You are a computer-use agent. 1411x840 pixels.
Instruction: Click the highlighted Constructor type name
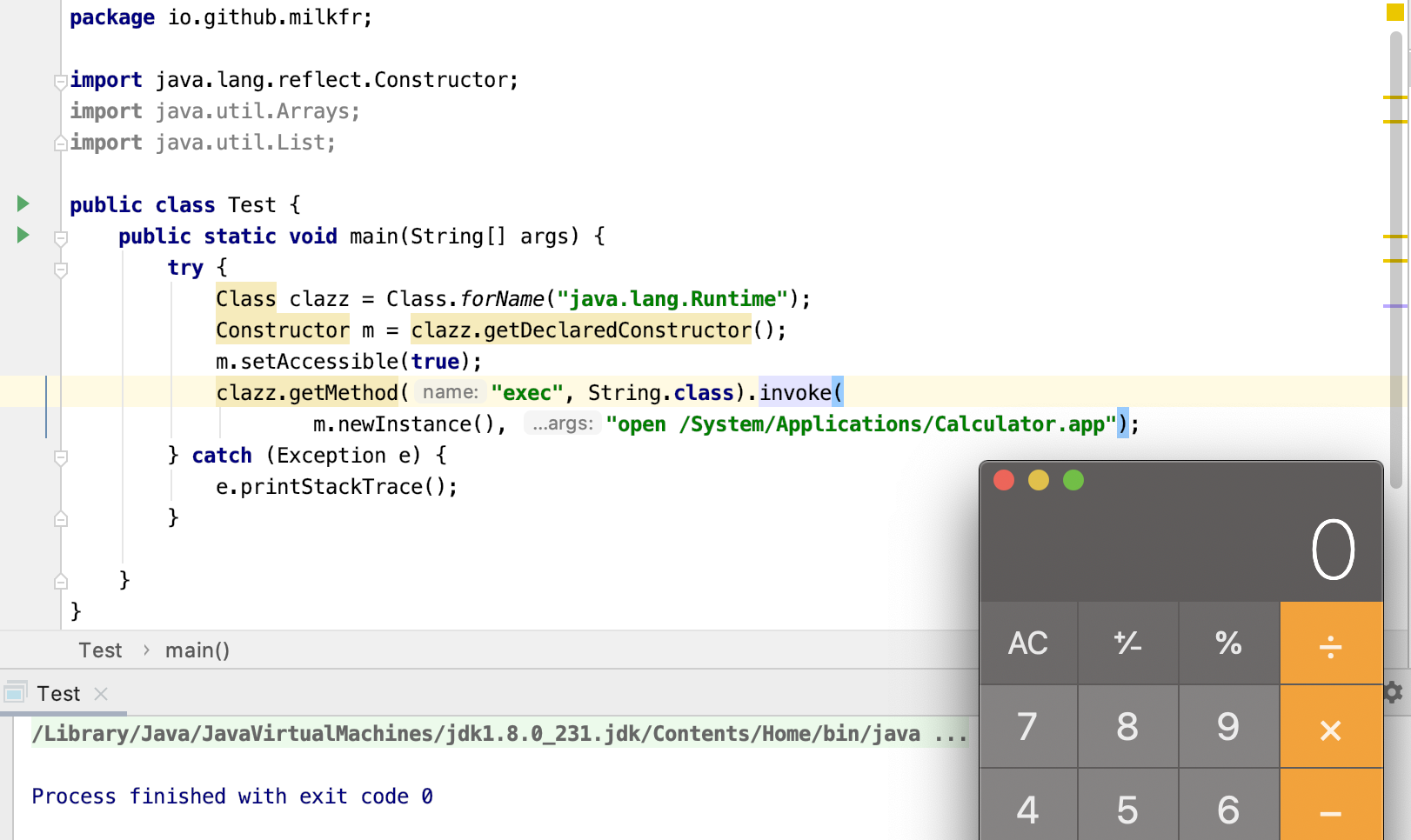coord(283,330)
